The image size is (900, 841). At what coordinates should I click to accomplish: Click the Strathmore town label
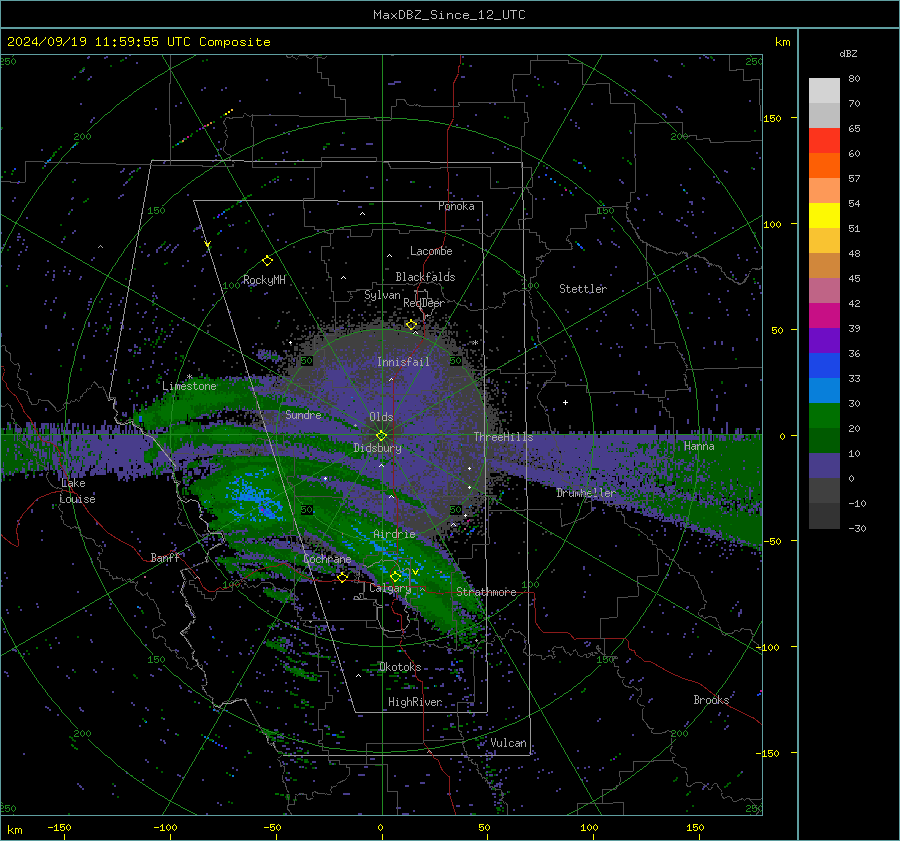(486, 592)
